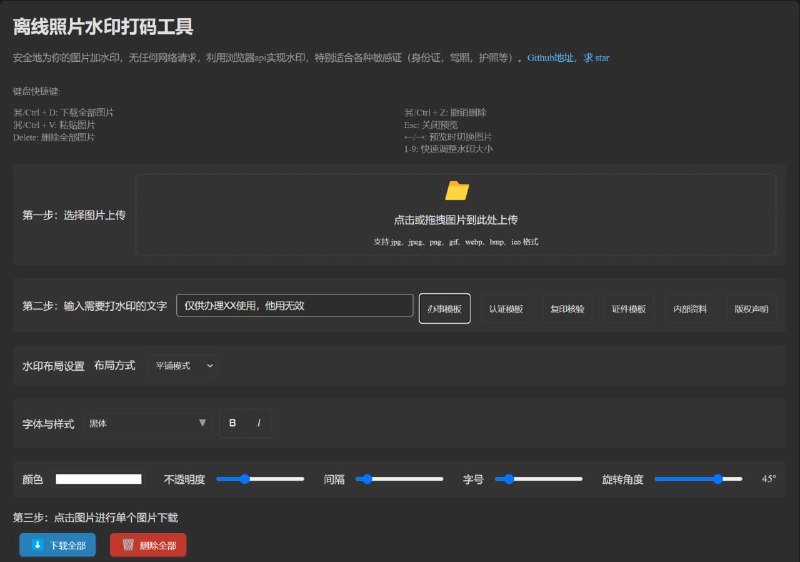Pick the 内部资料 template

pyautogui.click(x=690, y=308)
